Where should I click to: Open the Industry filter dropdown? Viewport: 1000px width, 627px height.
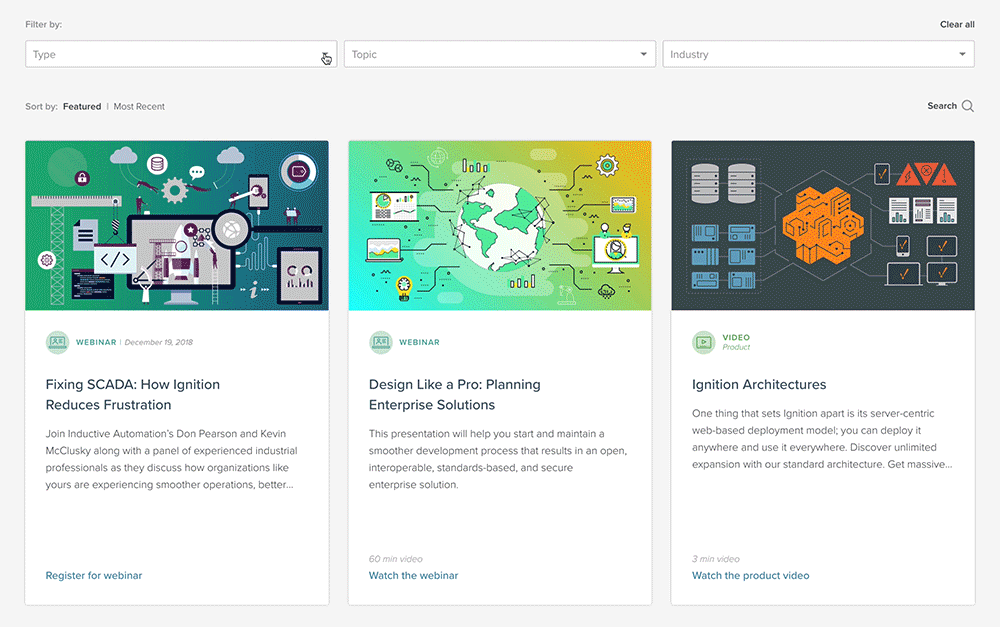pos(818,54)
